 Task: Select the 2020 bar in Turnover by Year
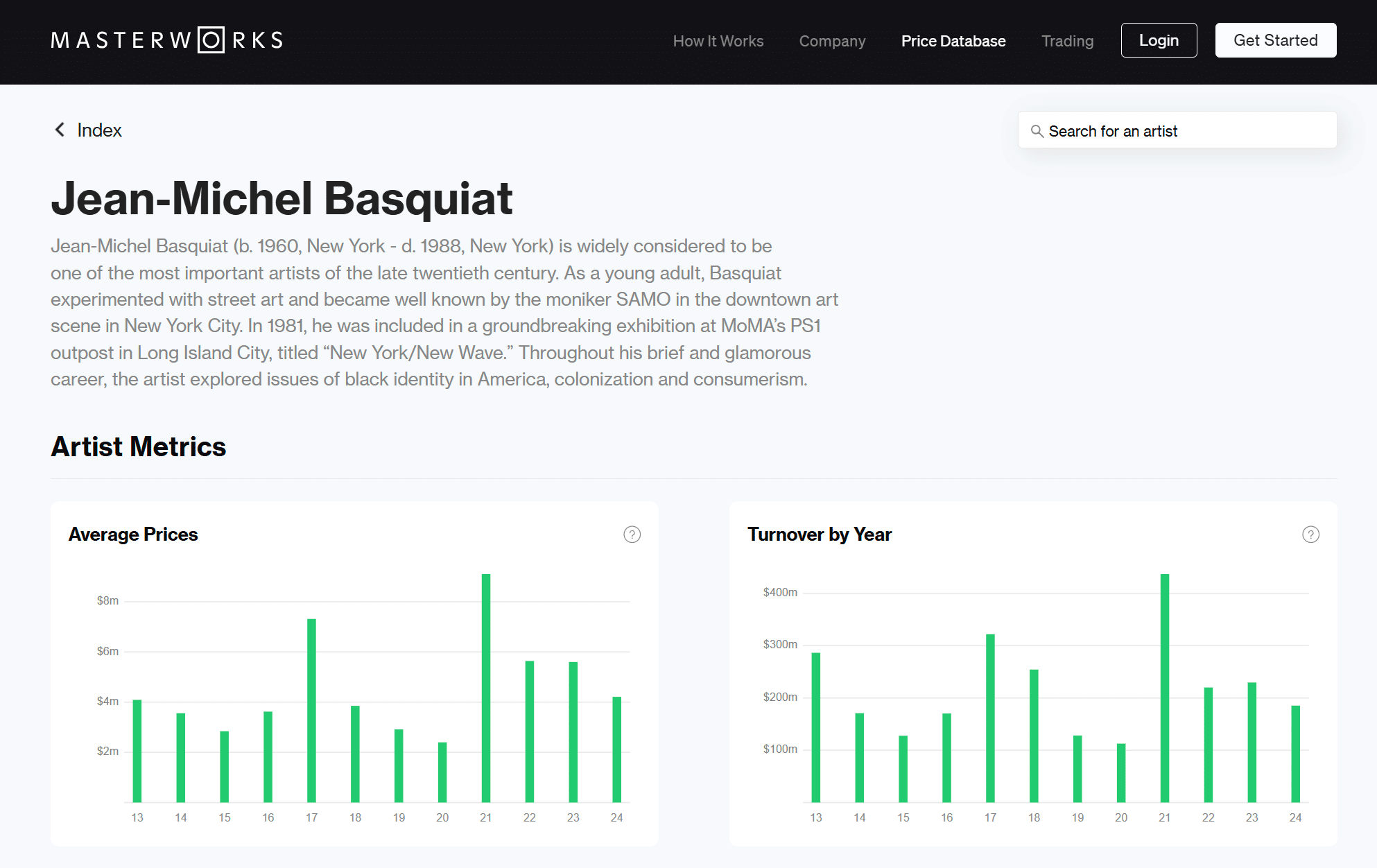[x=1121, y=773]
